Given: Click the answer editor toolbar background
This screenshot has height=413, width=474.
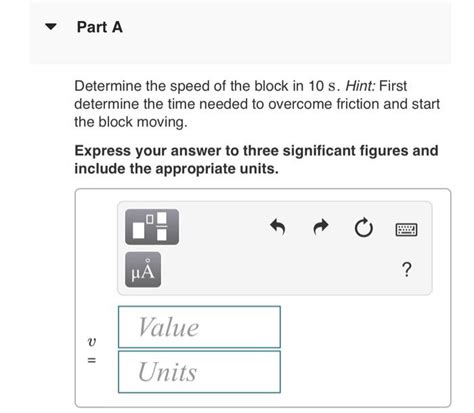Looking at the screenshot, I should 275,248.
